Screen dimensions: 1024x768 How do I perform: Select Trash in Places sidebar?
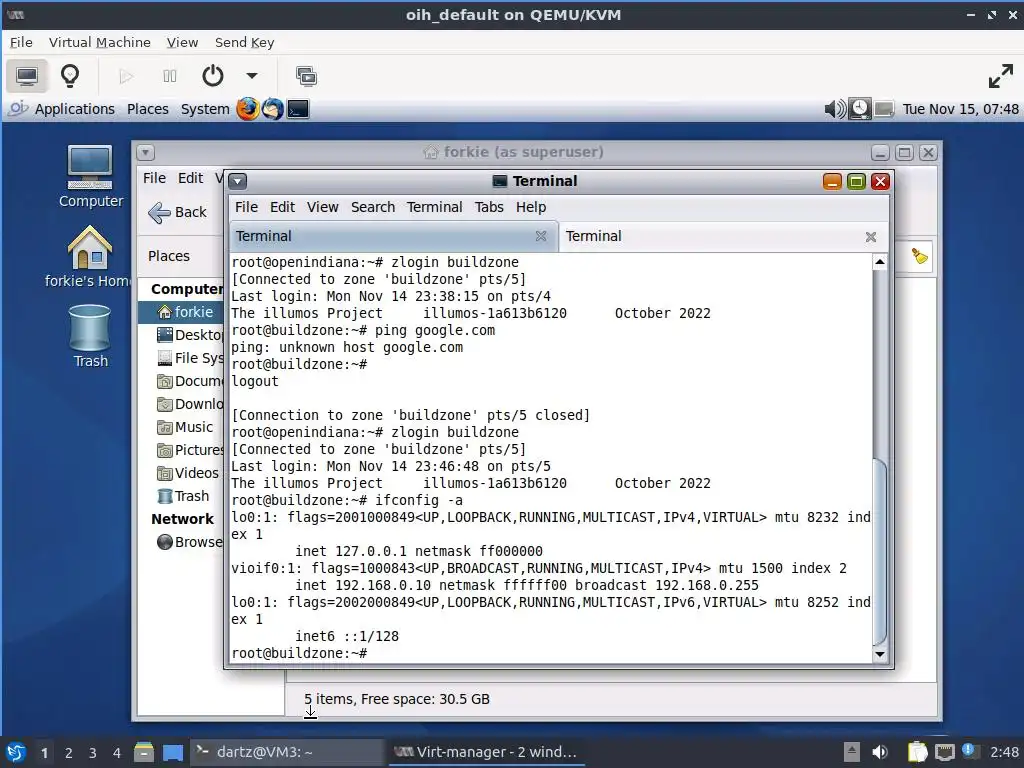click(181, 496)
